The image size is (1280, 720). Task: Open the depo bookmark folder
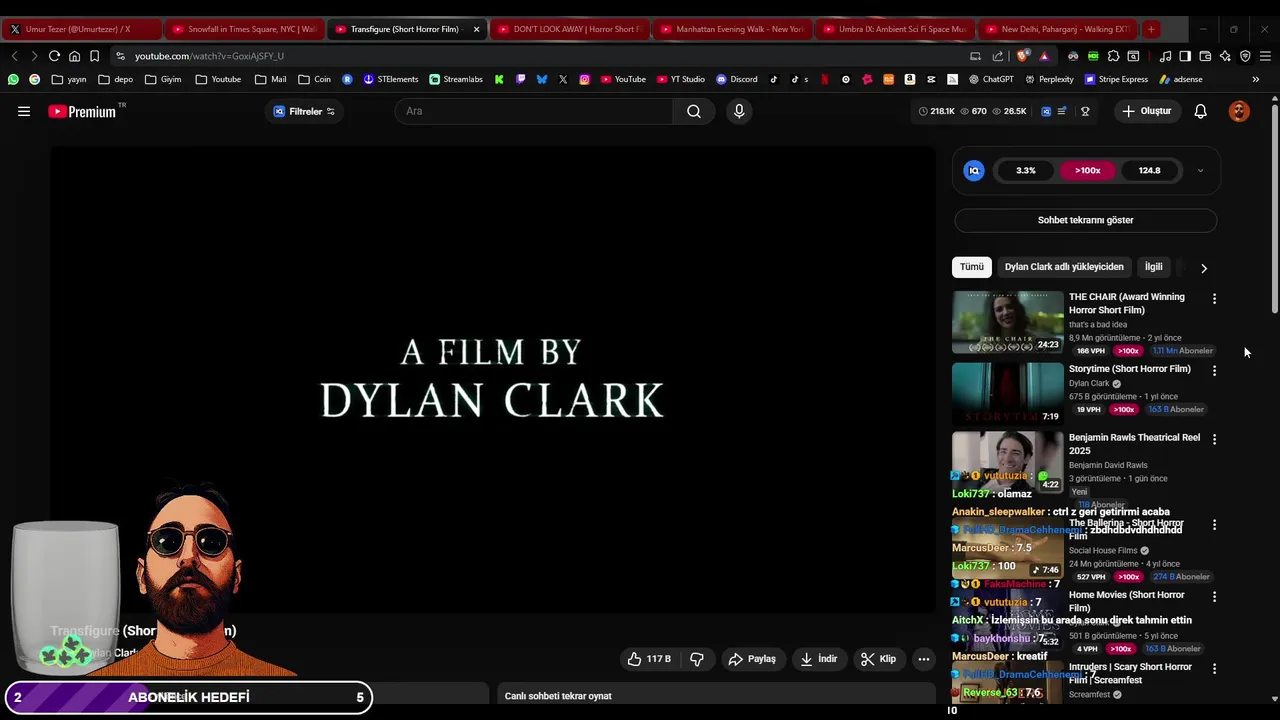[115, 79]
